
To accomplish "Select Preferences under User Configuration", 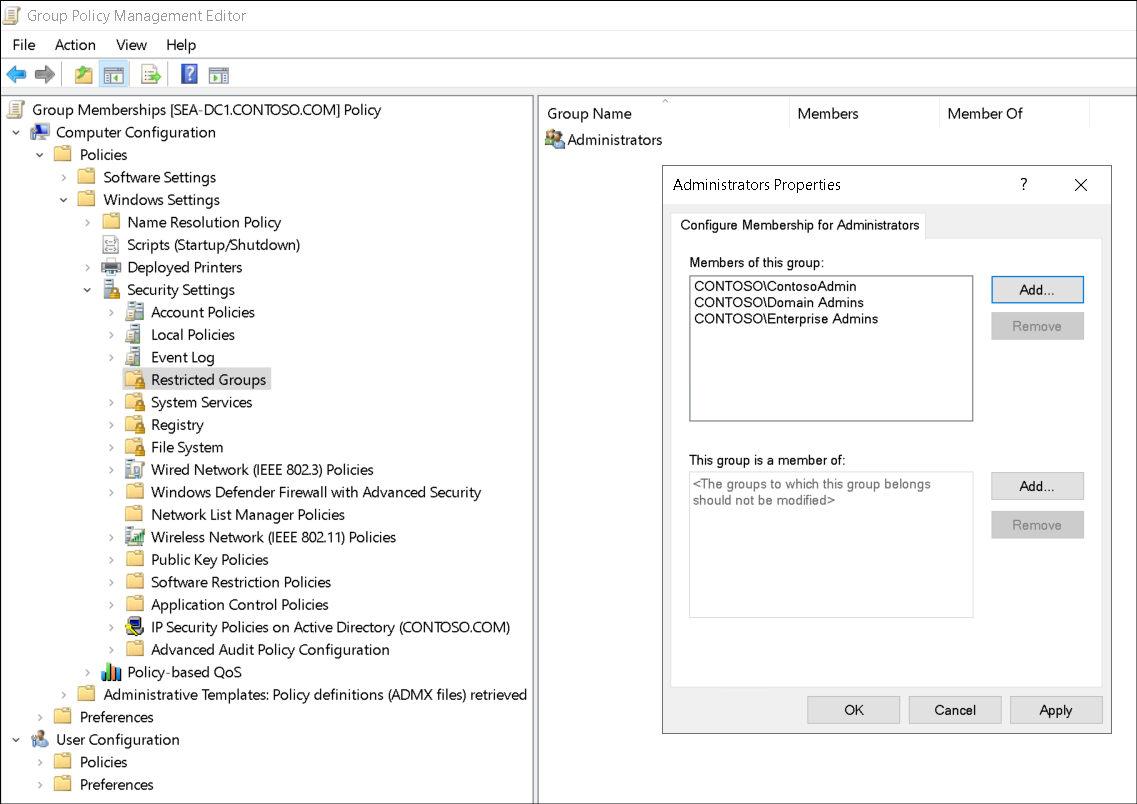I will pos(116,784).
